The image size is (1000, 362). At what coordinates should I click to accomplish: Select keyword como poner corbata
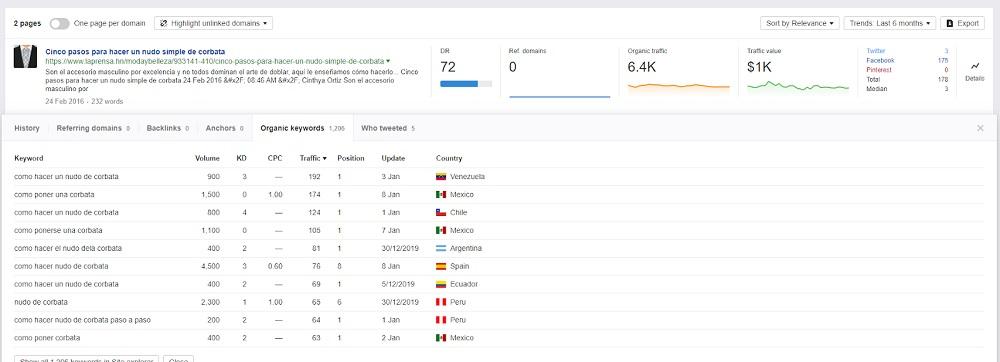point(47,338)
